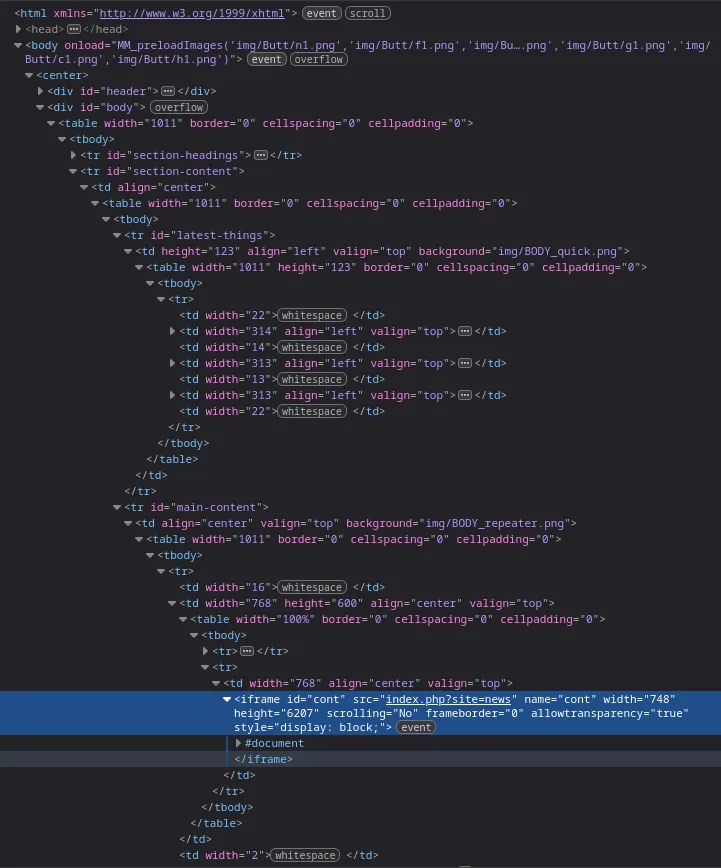721x868 pixels.
Task: Click the ellipsis badge in div id="header"
Action: [168, 91]
